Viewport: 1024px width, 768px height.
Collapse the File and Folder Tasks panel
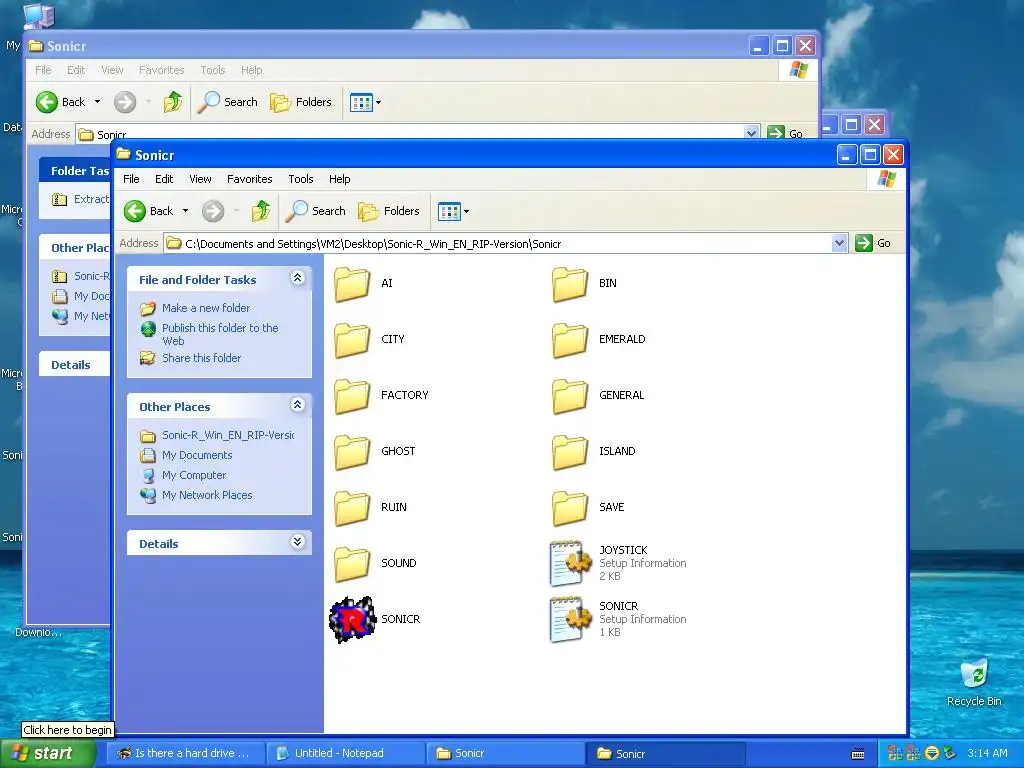click(x=297, y=278)
